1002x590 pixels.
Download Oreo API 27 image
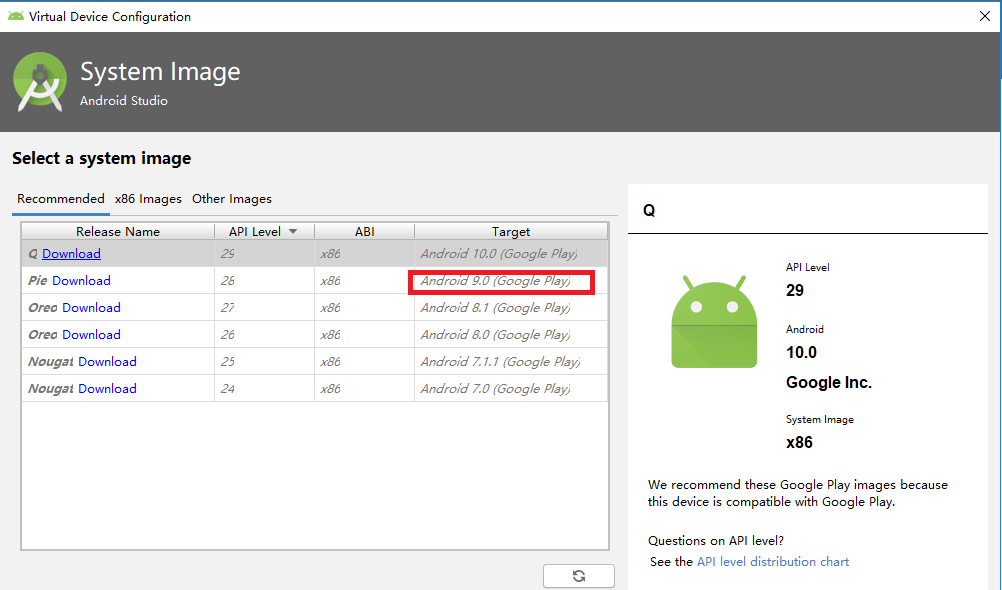tap(91, 307)
